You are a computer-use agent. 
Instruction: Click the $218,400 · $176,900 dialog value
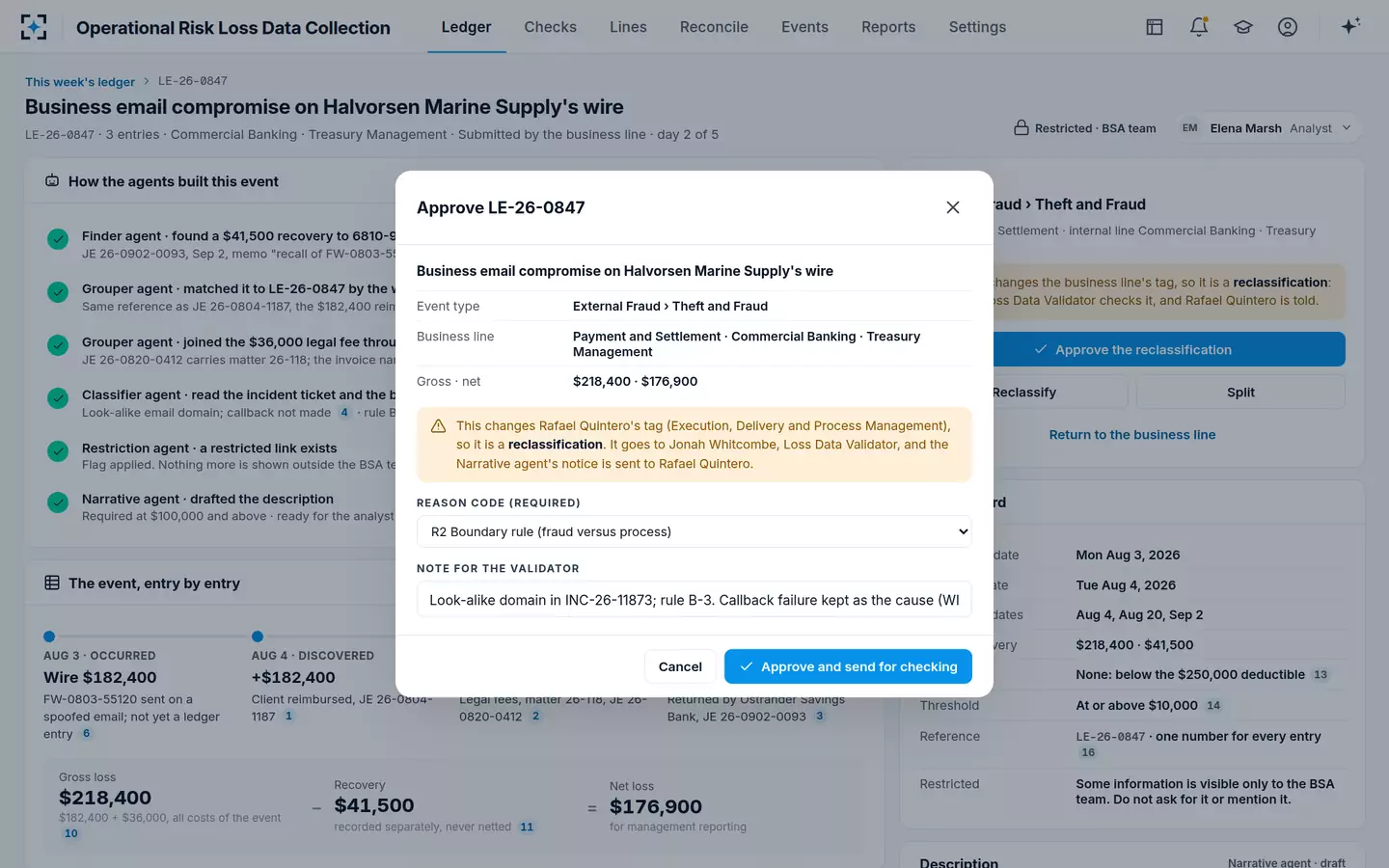(x=635, y=382)
